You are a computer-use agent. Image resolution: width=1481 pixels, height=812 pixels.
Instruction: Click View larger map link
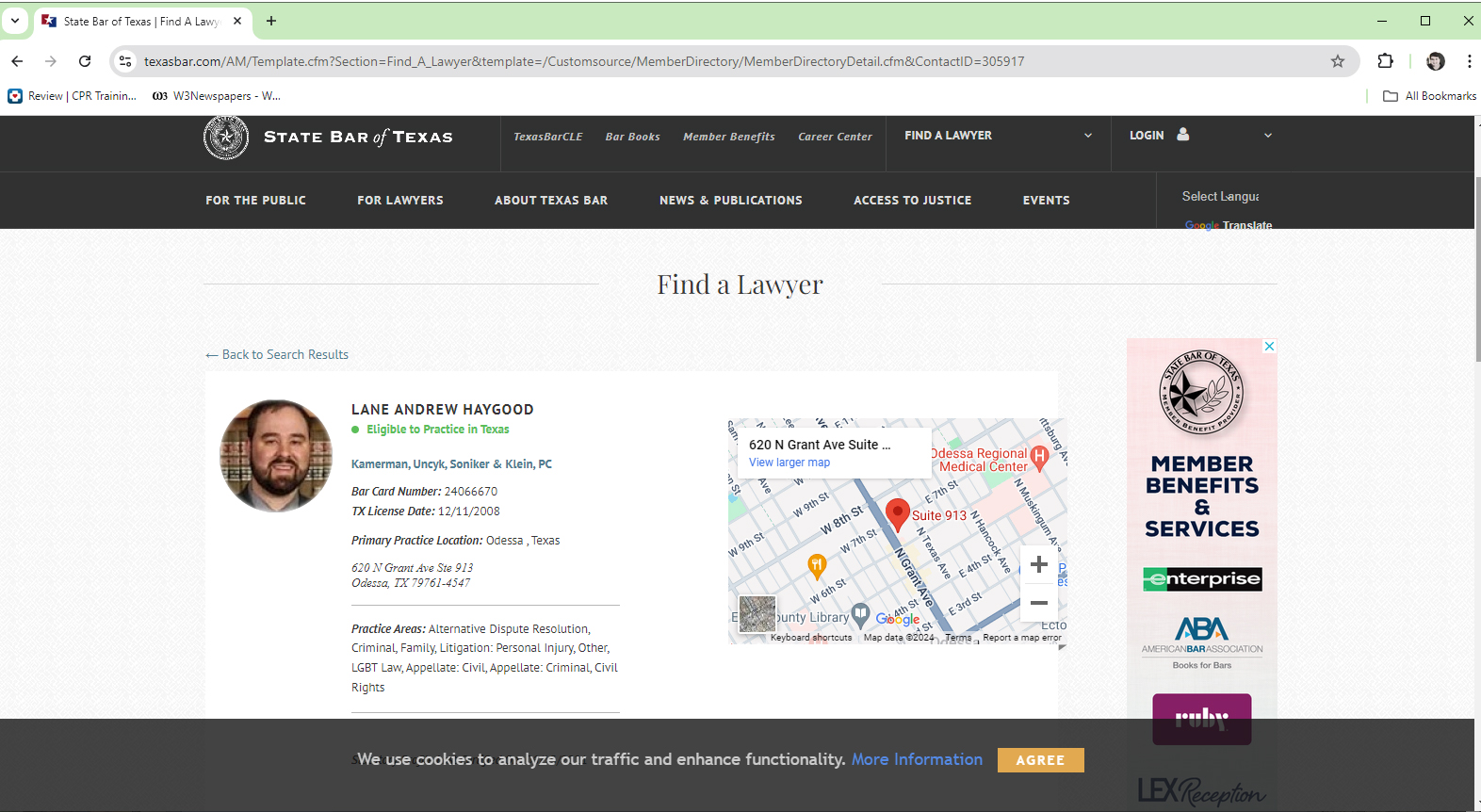[789, 463]
